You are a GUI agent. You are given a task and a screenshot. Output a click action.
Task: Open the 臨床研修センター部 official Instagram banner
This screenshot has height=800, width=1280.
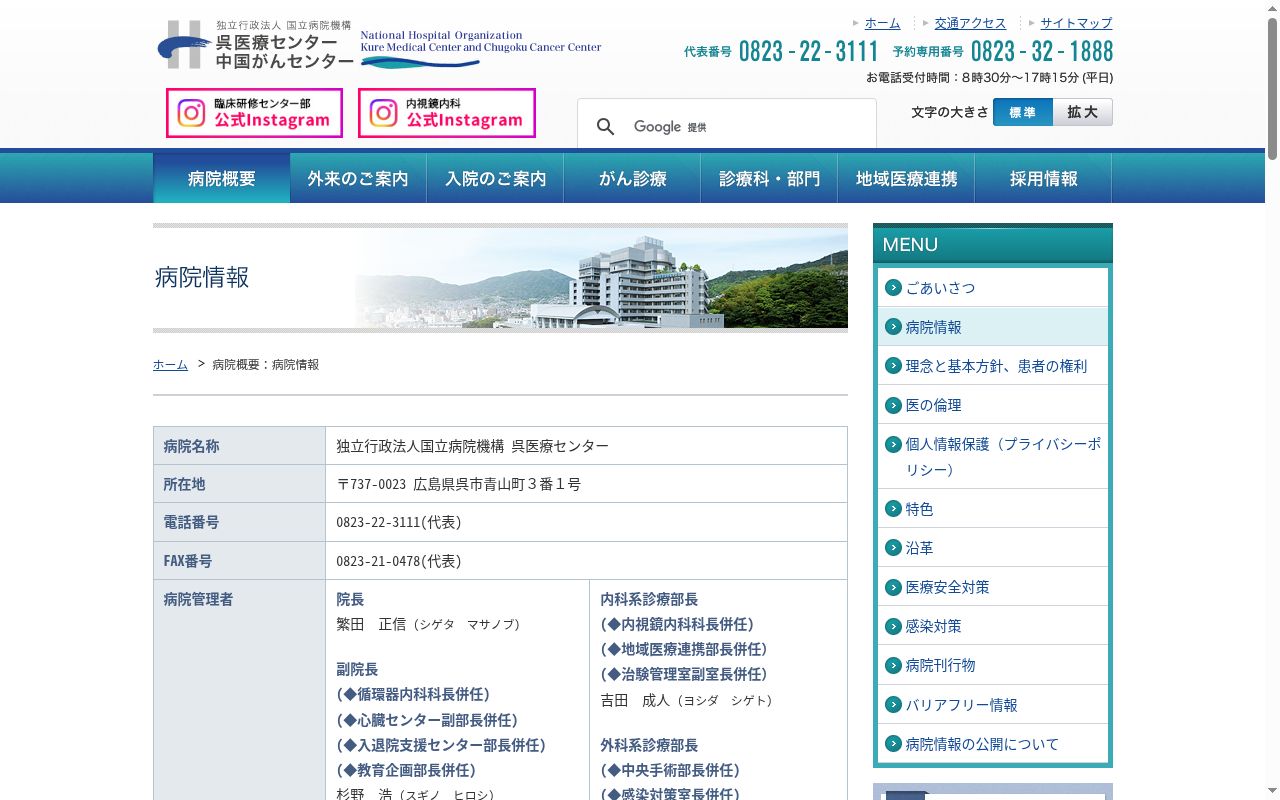coord(254,113)
